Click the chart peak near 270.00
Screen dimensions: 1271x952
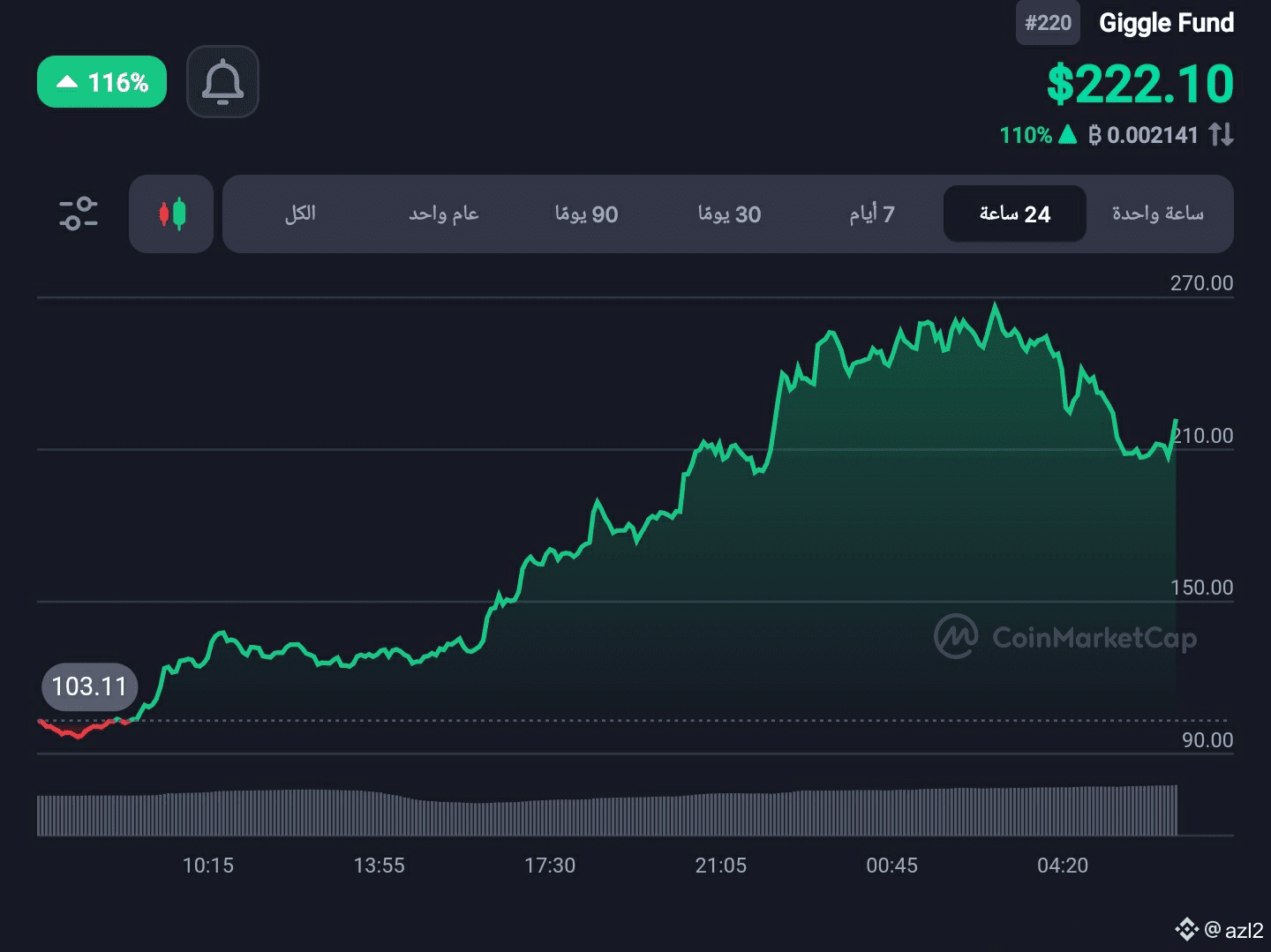pos(996,305)
